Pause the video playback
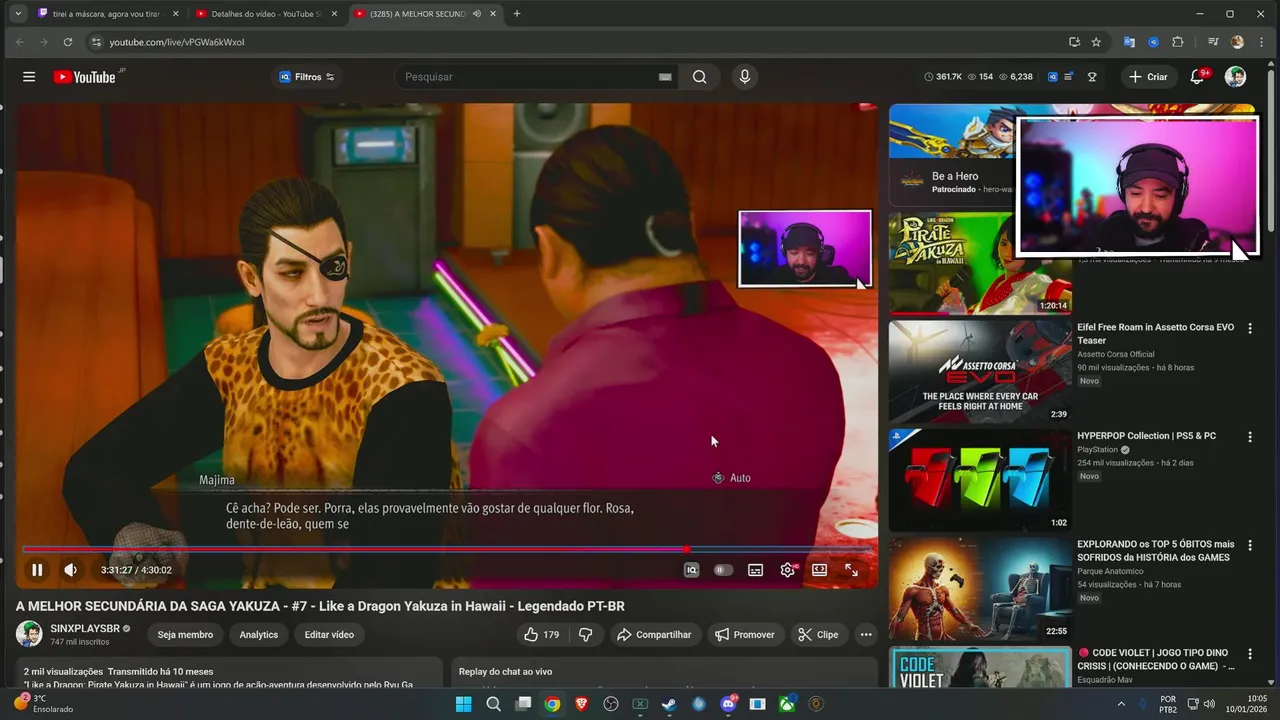Image resolution: width=1280 pixels, height=720 pixels. pos(37,570)
